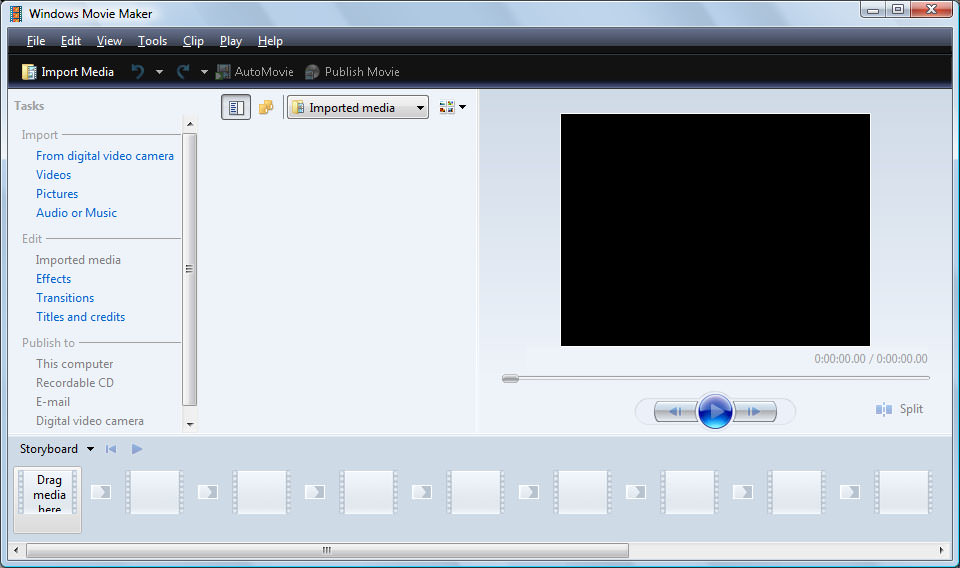Click the Titles and credits link

coord(80,317)
